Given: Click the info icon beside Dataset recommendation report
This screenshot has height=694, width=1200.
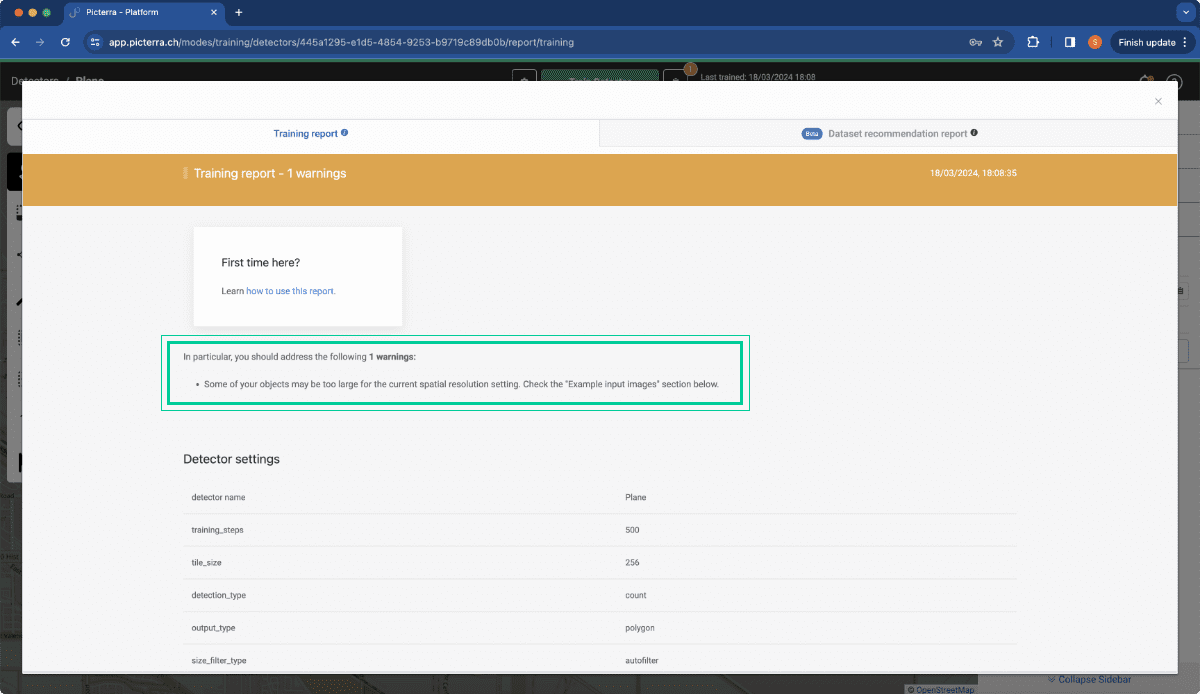Looking at the screenshot, I should tap(974, 133).
